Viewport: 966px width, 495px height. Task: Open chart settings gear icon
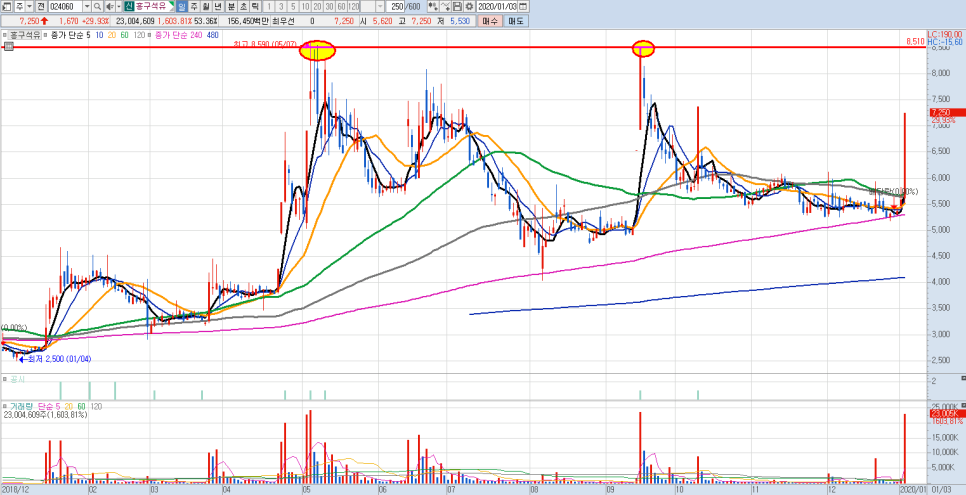[469, 6]
